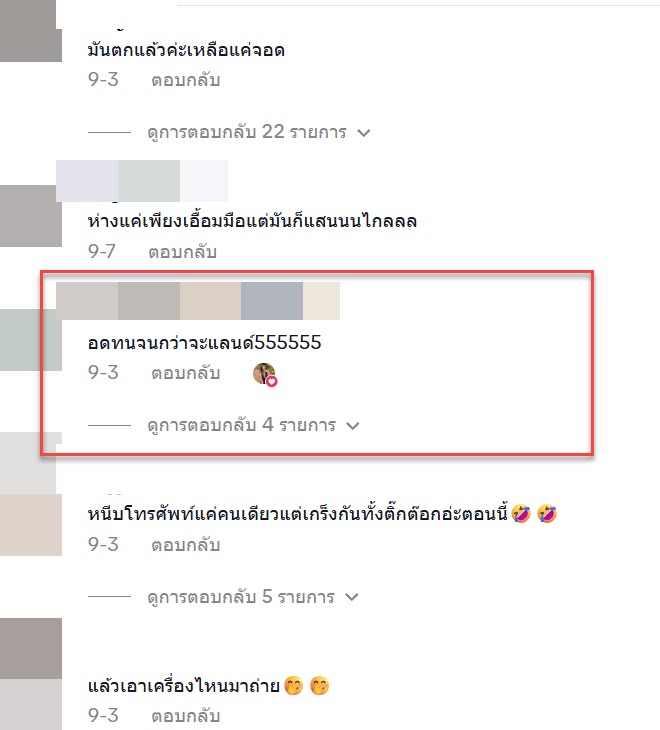Expand ดูการตอบกลับ 22 รายการ replies
This screenshot has height=730, width=660.
(247, 132)
